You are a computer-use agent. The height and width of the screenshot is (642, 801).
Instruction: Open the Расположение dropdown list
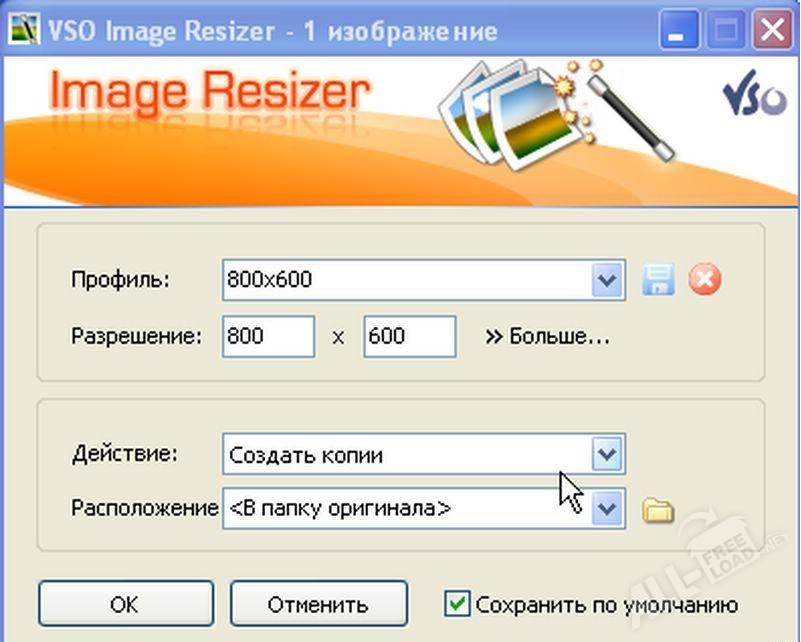[x=607, y=508]
